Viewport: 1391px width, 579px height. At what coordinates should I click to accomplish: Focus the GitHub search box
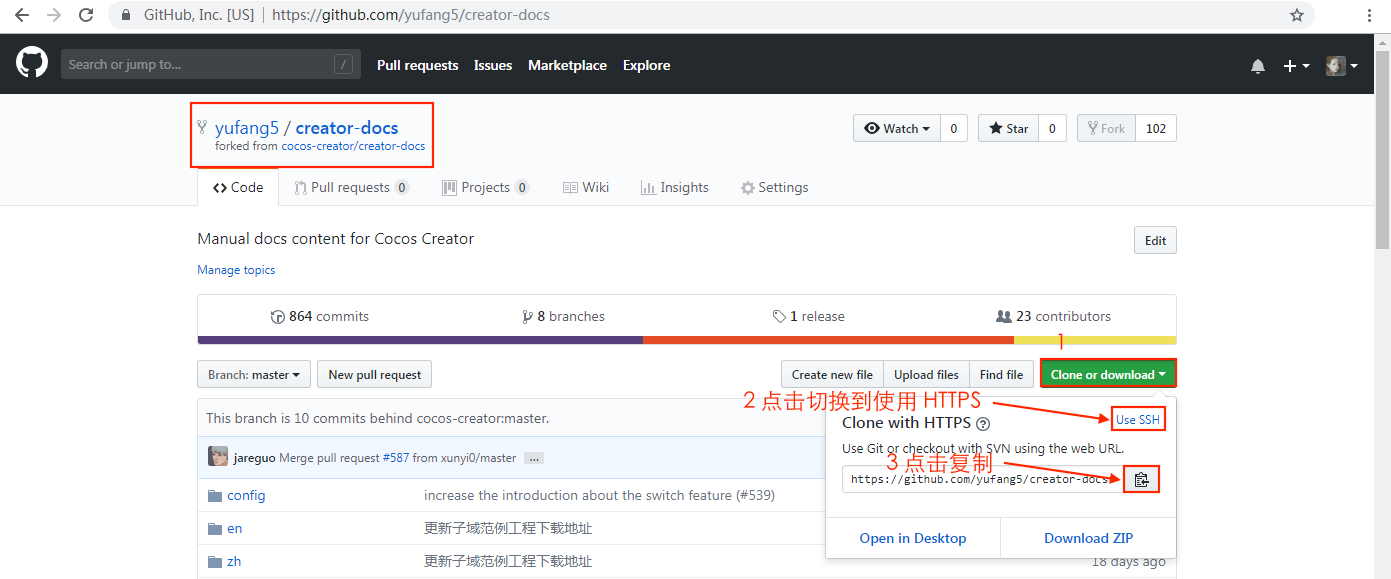click(x=210, y=65)
